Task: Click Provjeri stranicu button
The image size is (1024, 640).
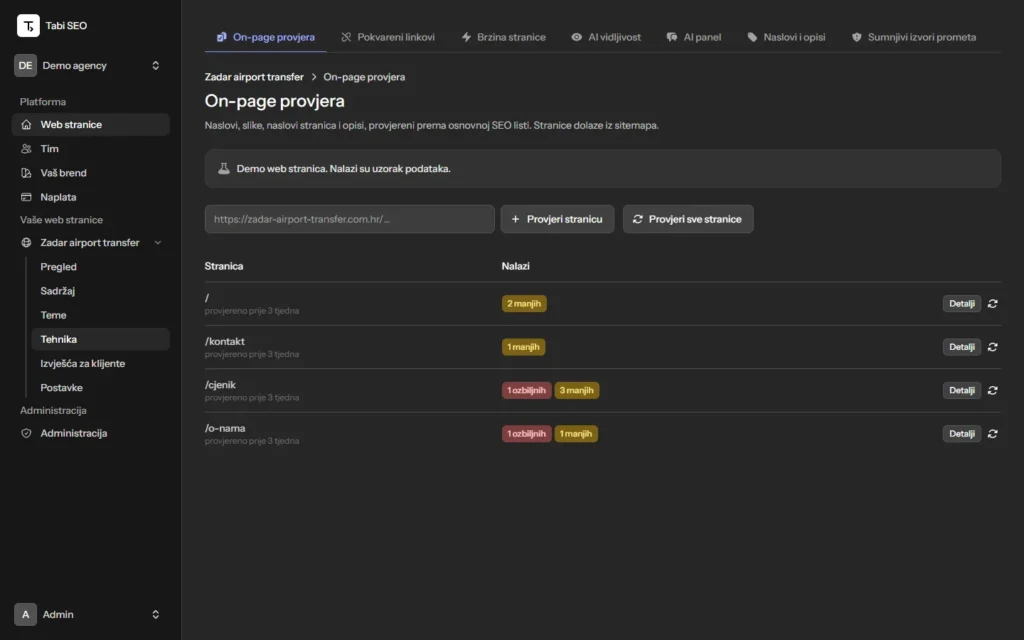Action: pos(557,219)
